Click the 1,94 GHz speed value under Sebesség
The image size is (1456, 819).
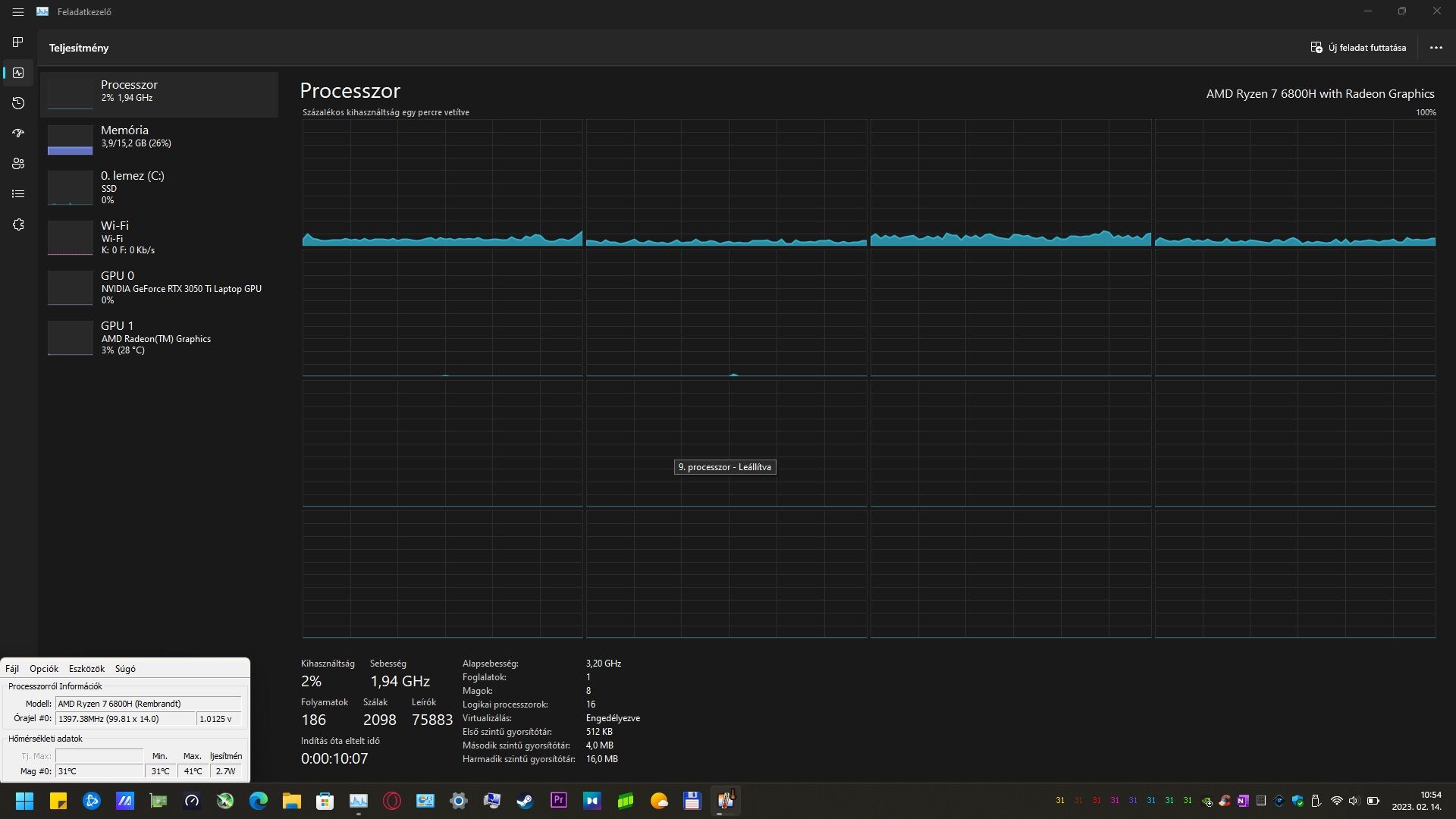(x=400, y=681)
